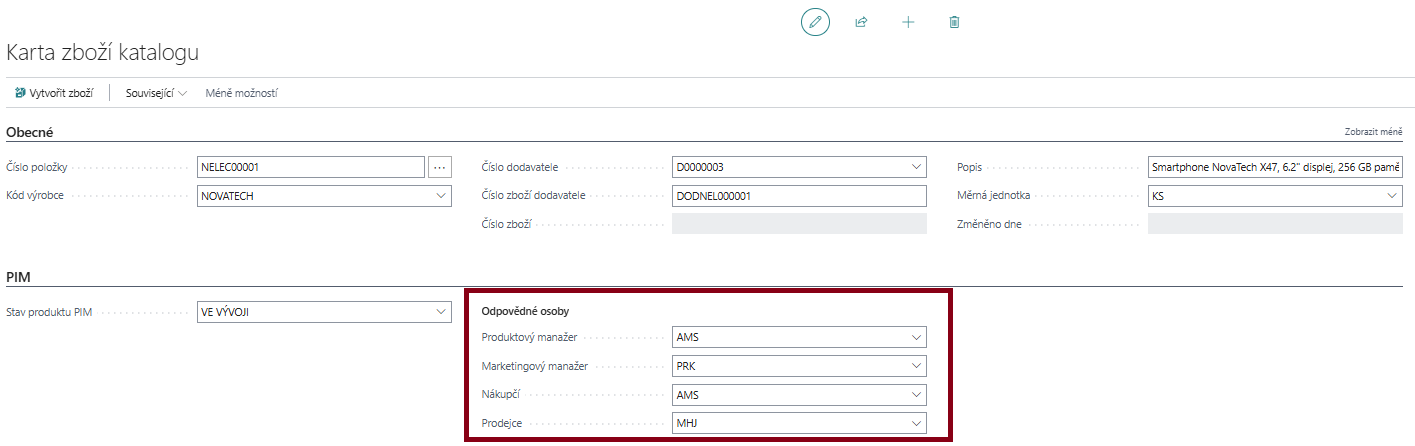This screenshot has height=446, width=1415.
Task: Open the Související menu
Action: (156, 93)
